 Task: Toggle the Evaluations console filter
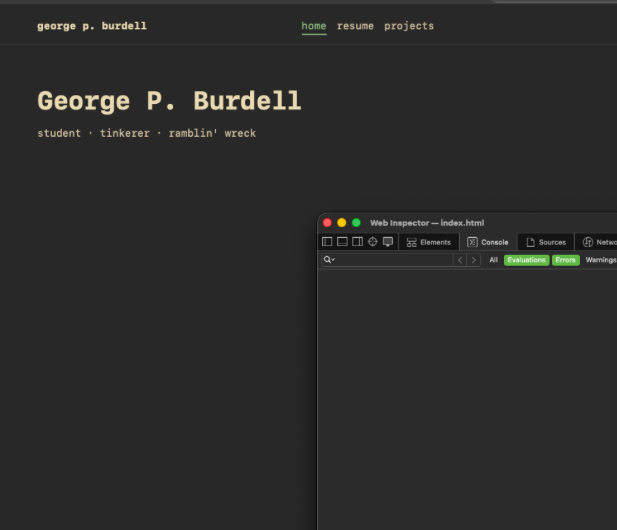pyautogui.click(x=526, y=260)
